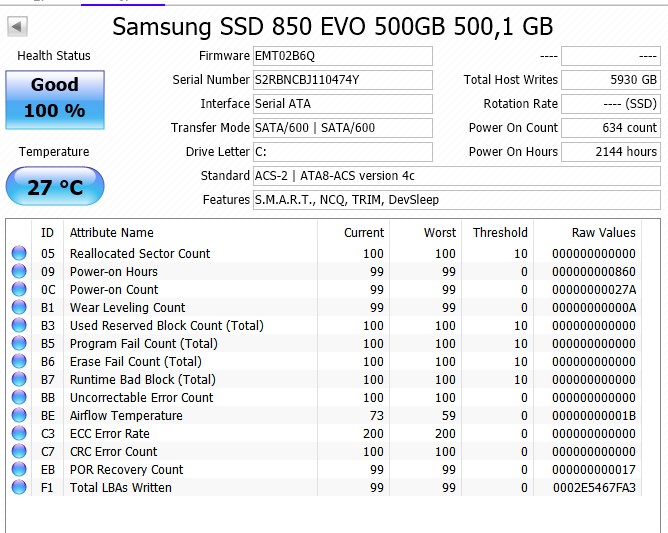This screenshot has width=668, height=533.
Task: Select the Uncorrectable Error Count name
Action: pyautogui.click(x=141, y=398)
